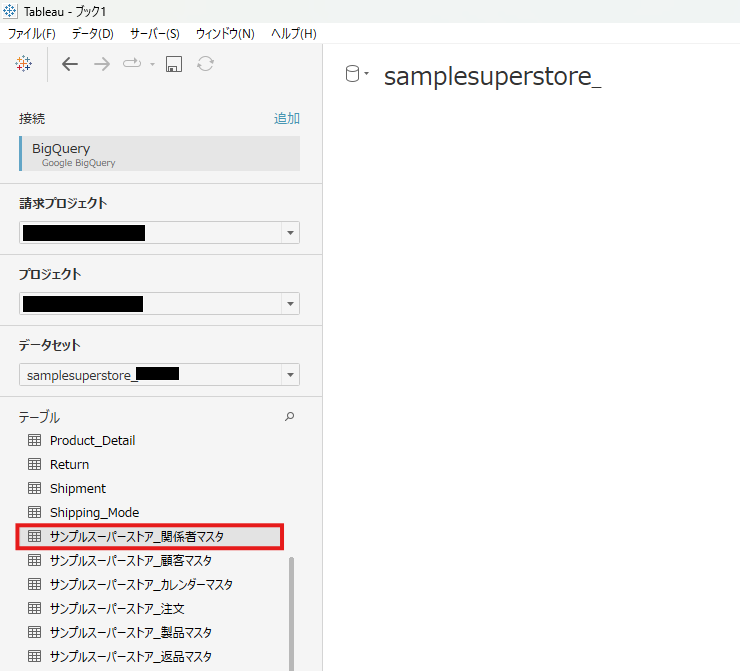740x671 pixels.
Task: Open the redo arrow dropdown caret
Action: [152, 64]
